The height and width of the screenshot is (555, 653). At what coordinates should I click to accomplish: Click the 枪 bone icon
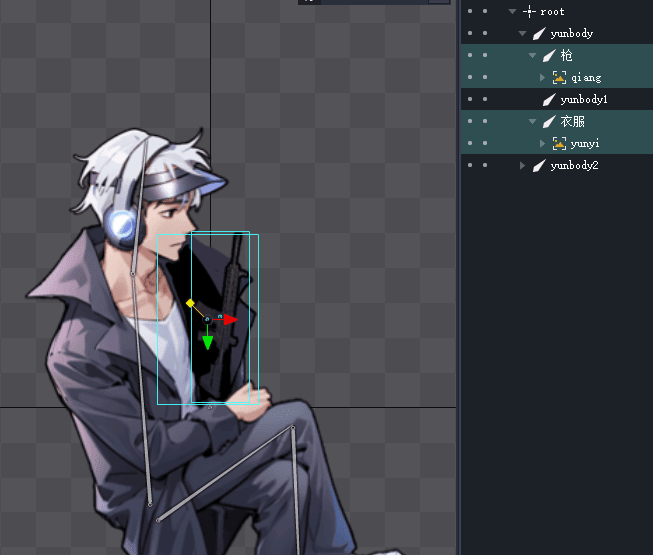pos(548,56)
